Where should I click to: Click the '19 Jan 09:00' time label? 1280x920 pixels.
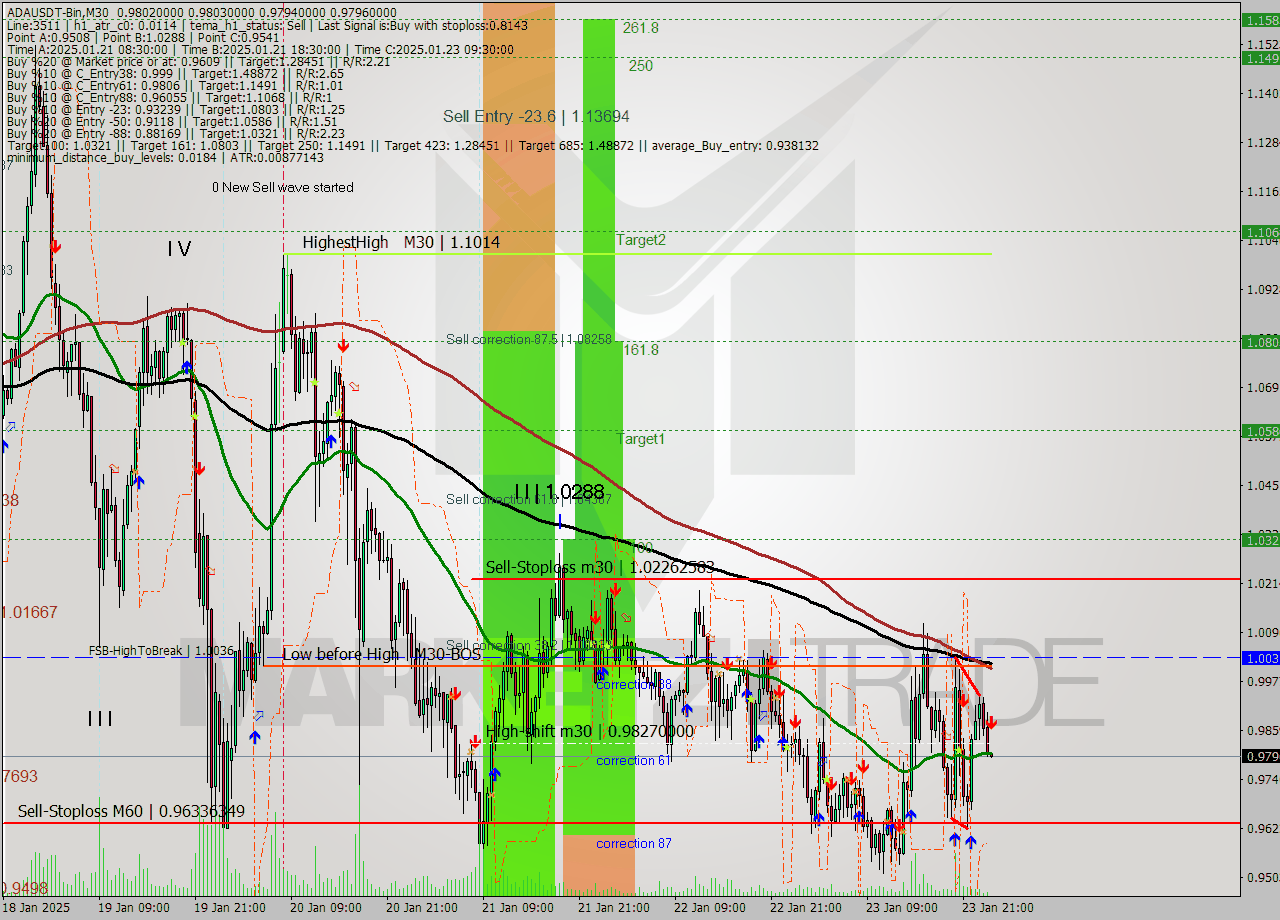pos(132,908)
